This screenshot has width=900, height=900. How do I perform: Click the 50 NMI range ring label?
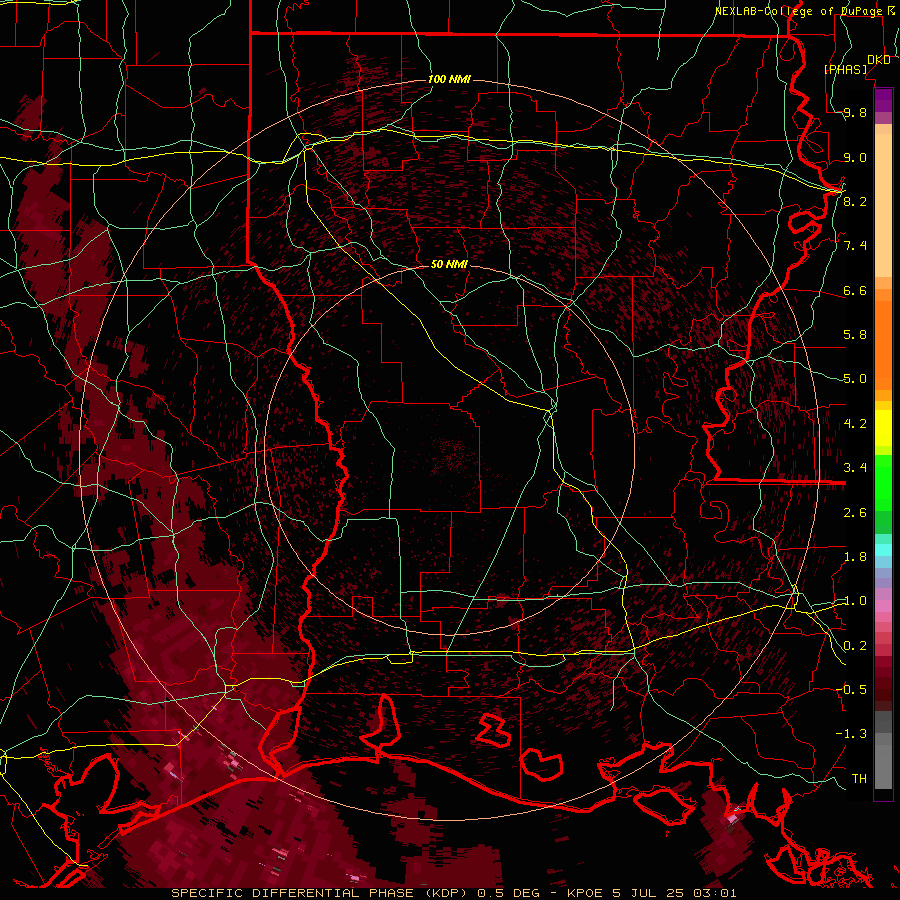tap(449, 264)
